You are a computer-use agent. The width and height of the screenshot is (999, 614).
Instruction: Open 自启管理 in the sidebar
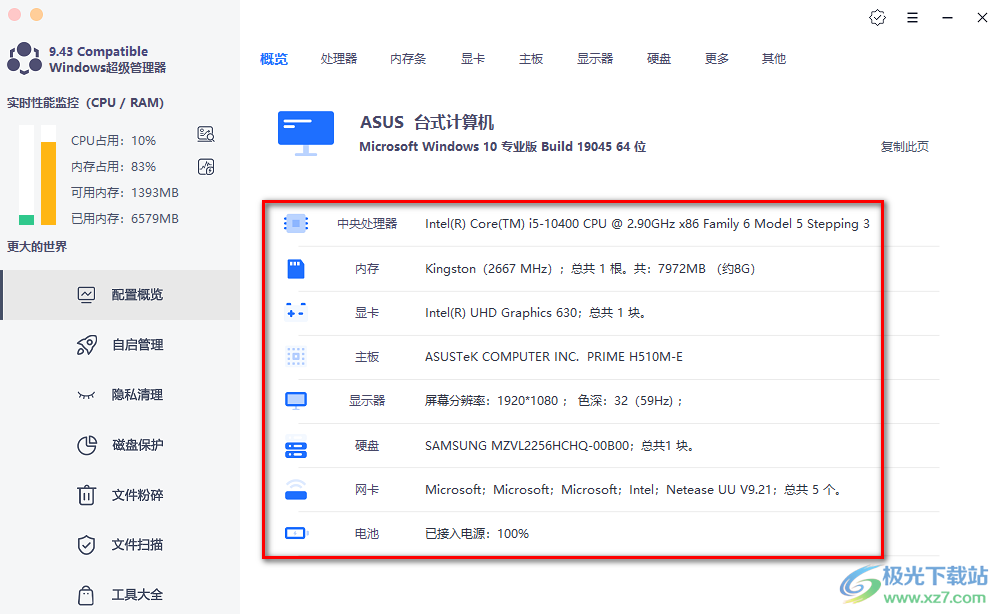[137, 345]
